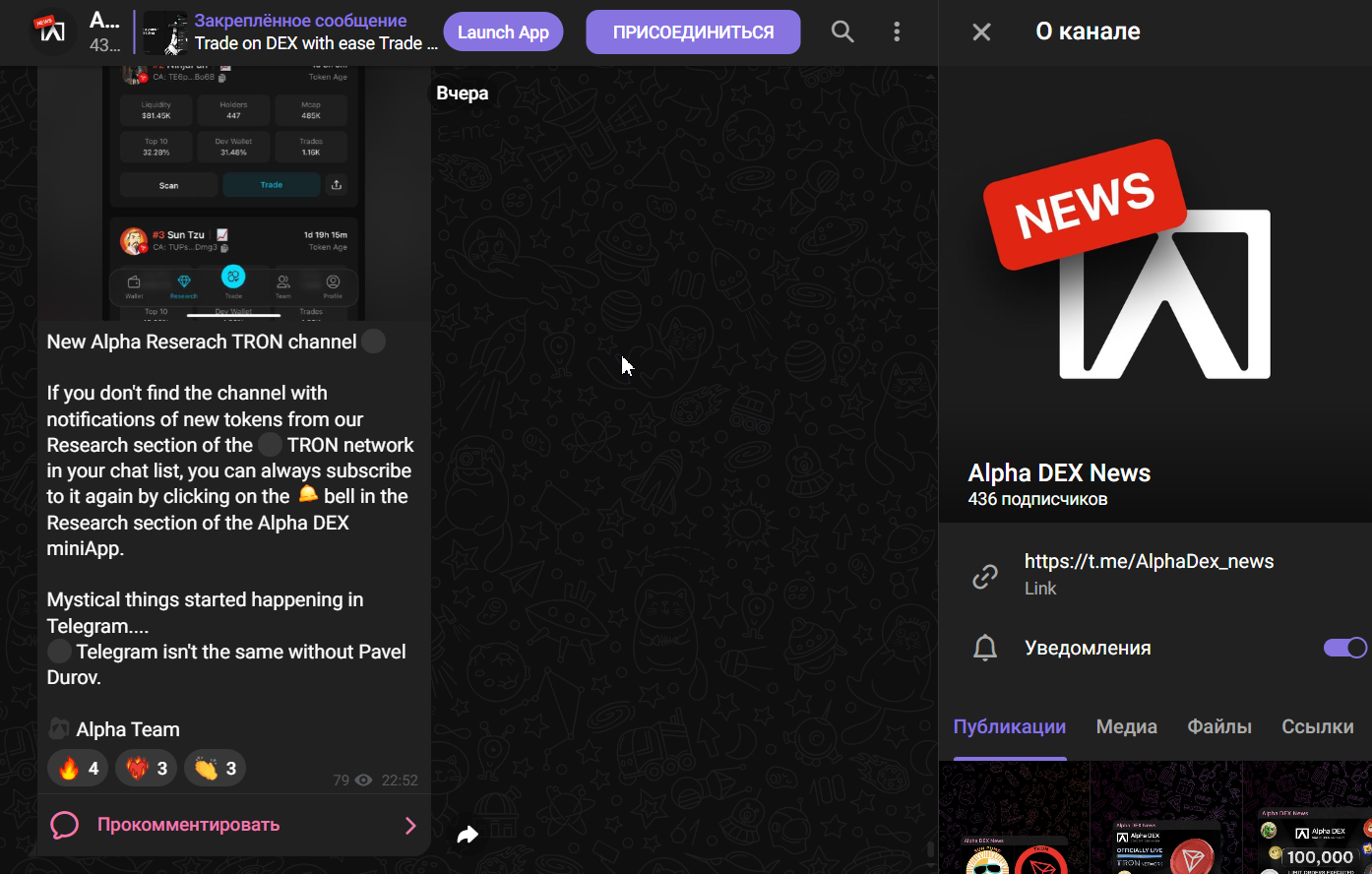
Task: Switch to the Публикации tab
Action: point(1010,726)
